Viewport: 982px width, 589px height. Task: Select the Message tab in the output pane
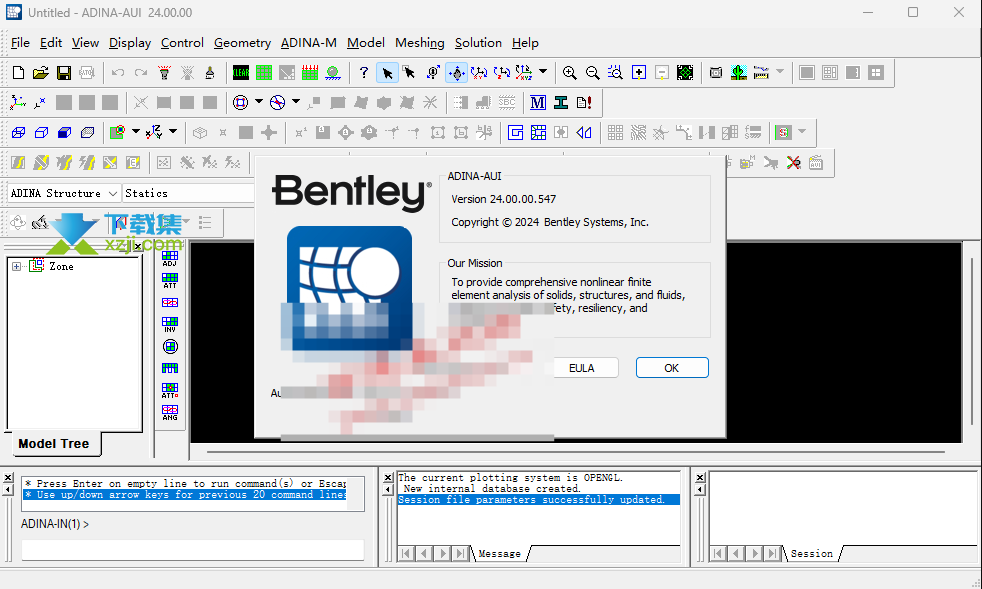(x=499, y=554)
